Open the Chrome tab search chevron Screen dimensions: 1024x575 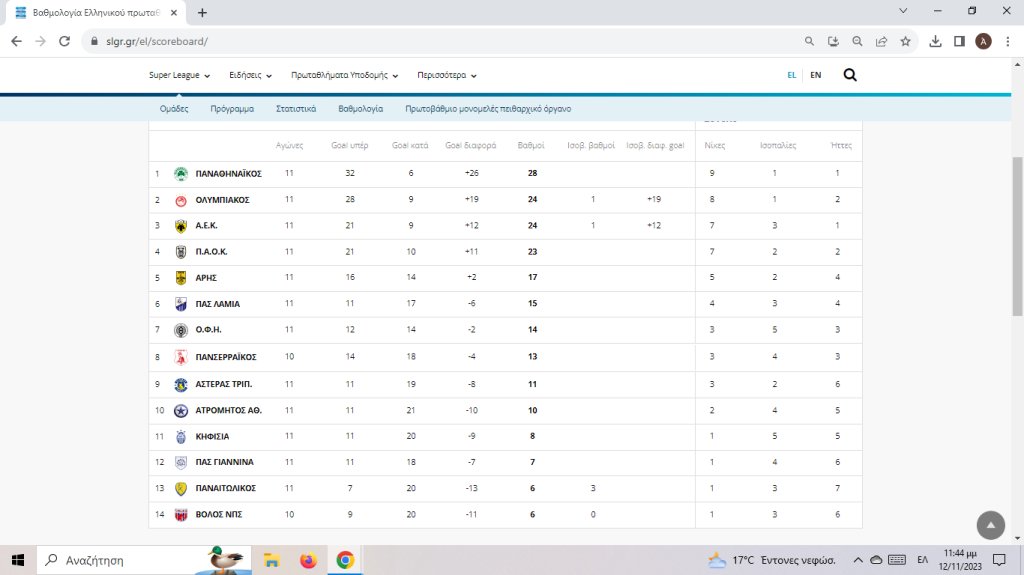(x=903, y=11)
